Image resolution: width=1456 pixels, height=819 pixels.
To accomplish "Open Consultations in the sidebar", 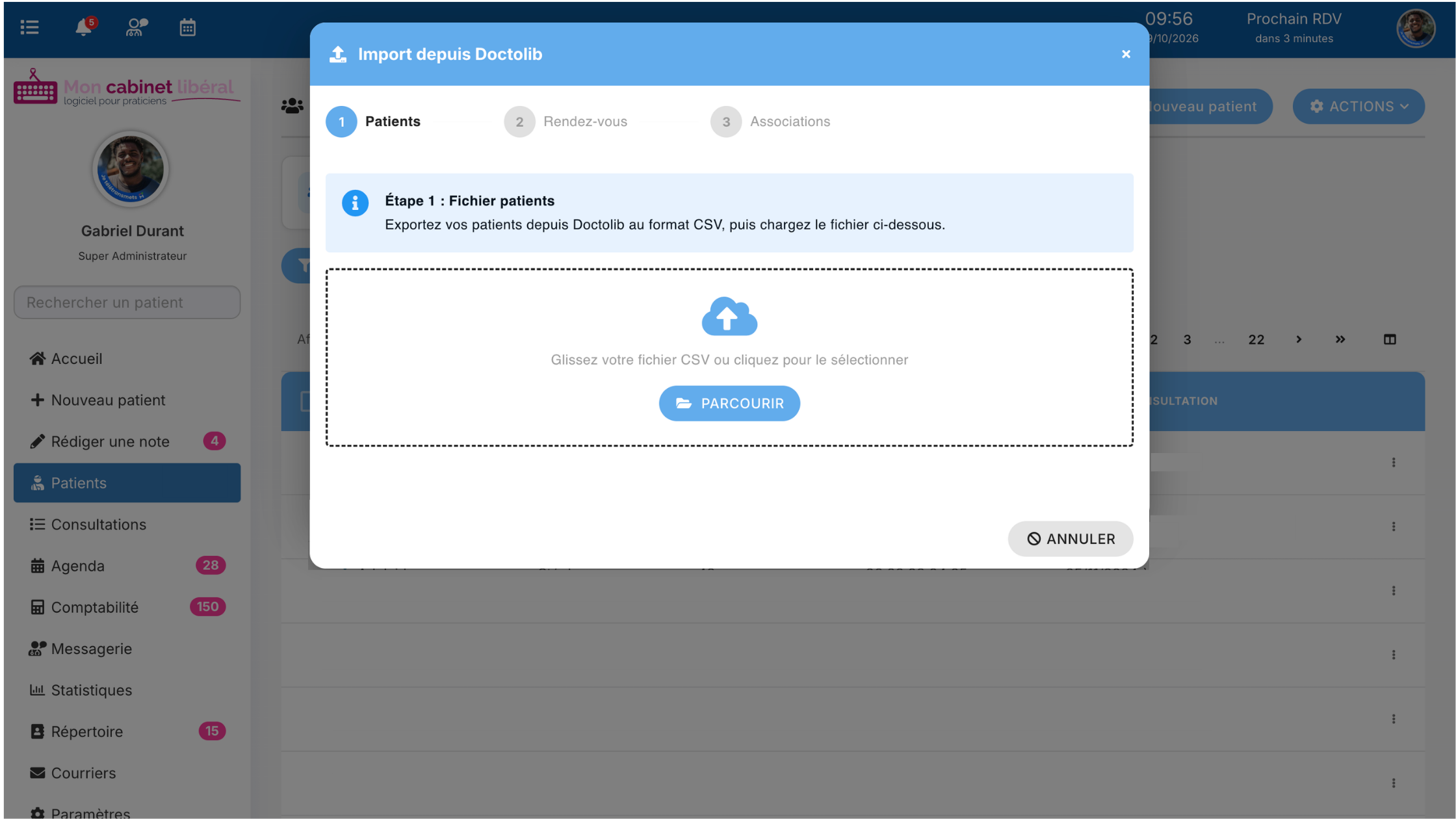I will 127,524.
